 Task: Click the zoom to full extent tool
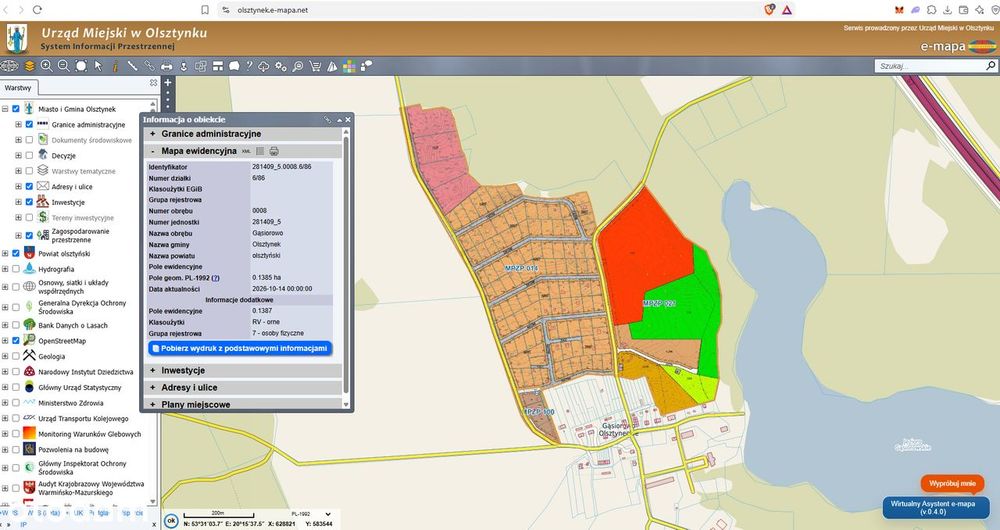click(x=81, y=66)
